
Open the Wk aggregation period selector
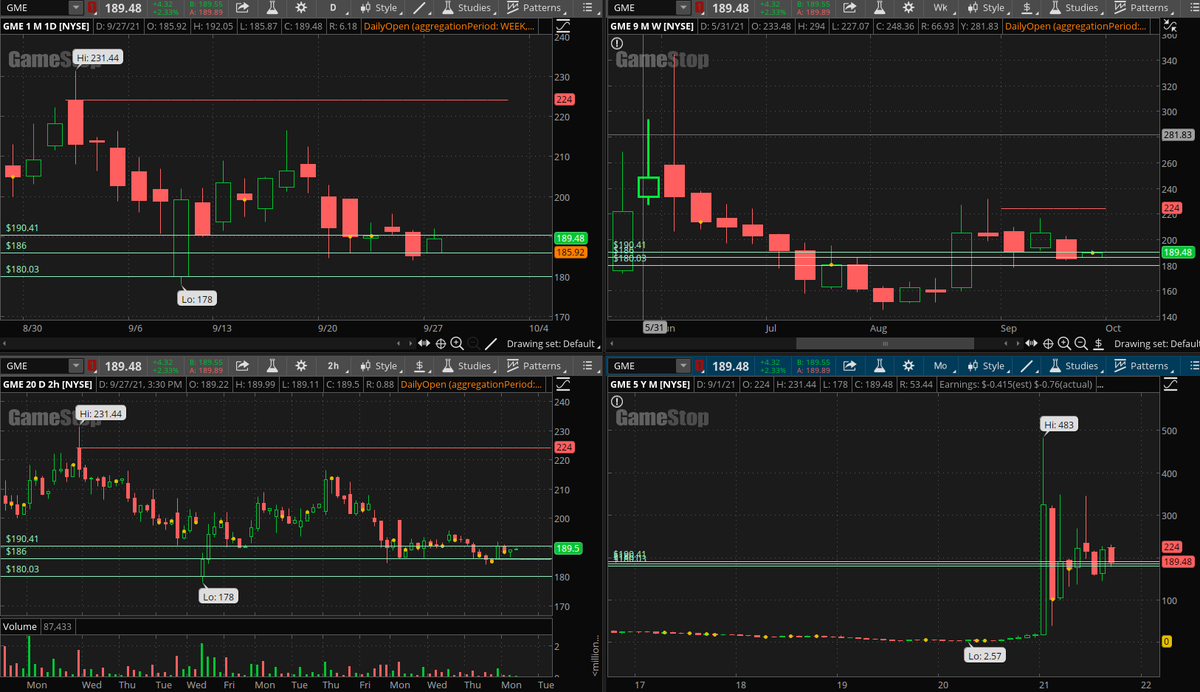943,8
